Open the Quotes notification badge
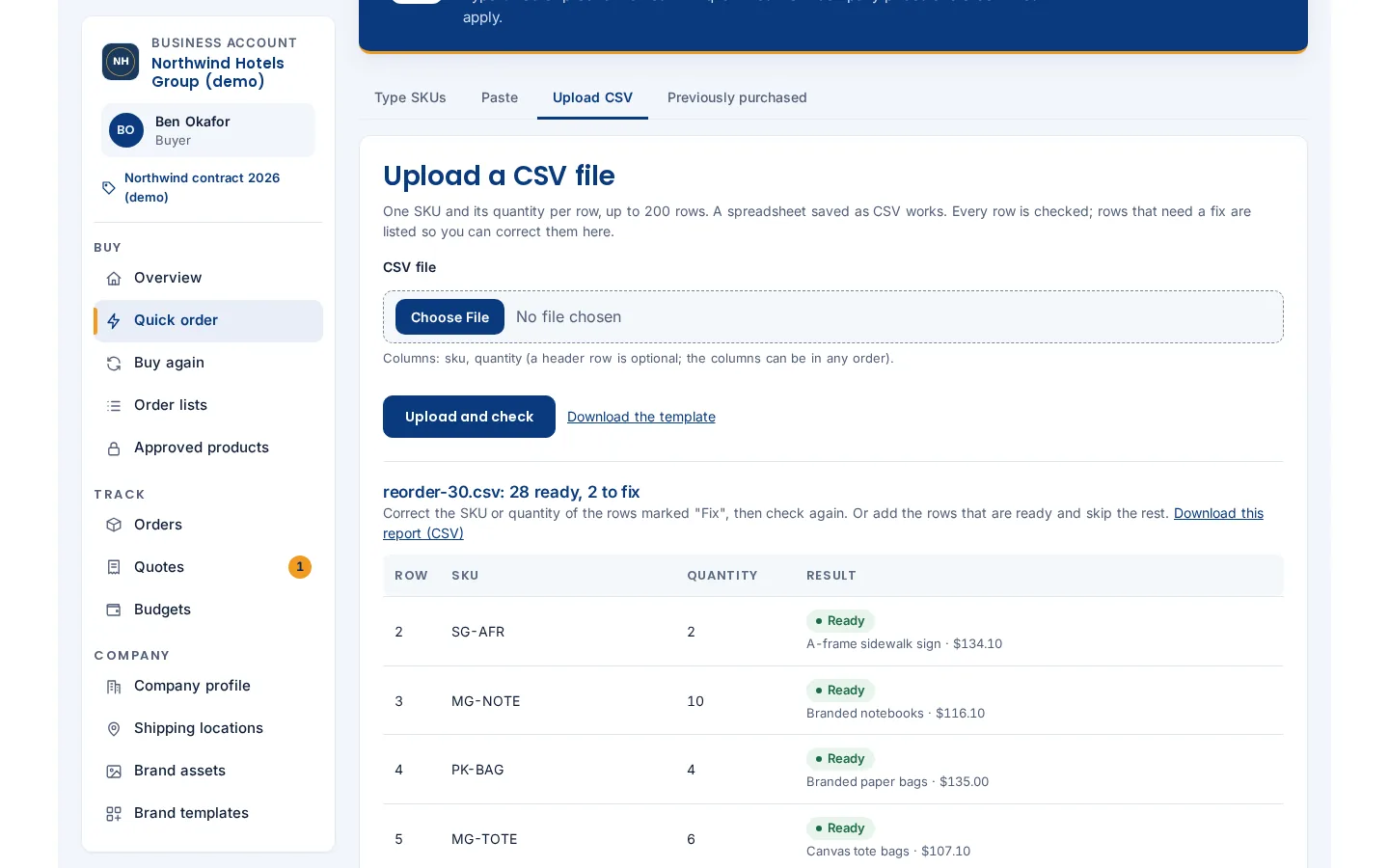Viewport: 1389px width, 868px height. coord(300,567)
